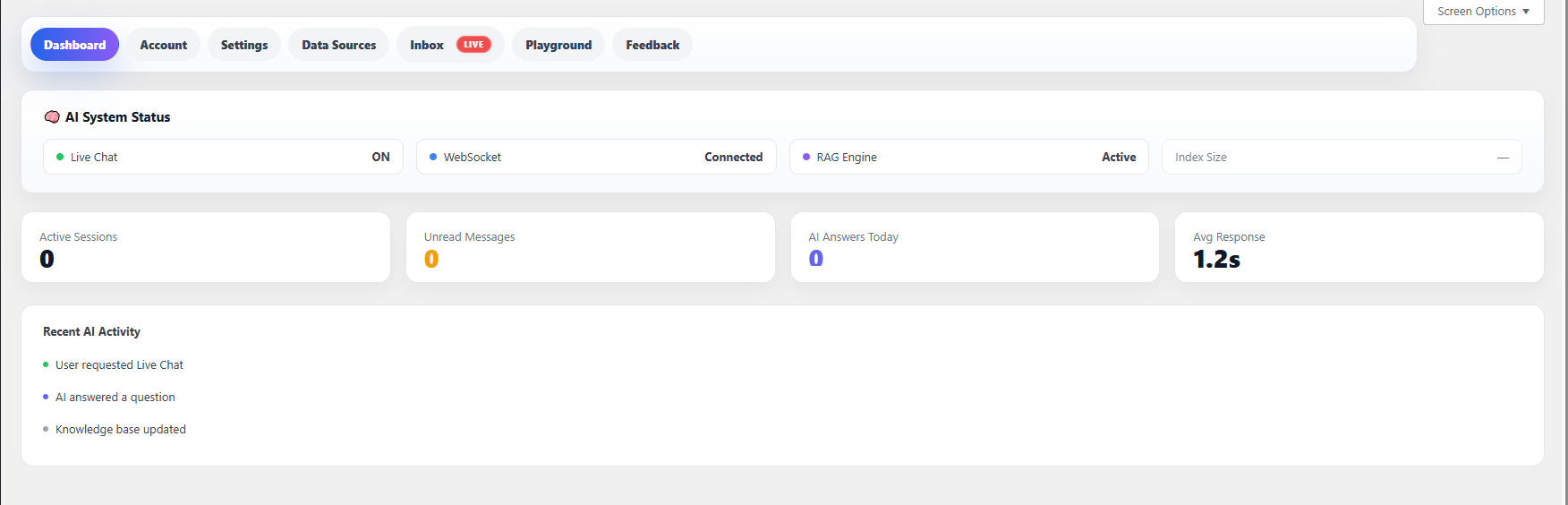Select the Feedback tab

pyautogui.click(x=652, y=45)
